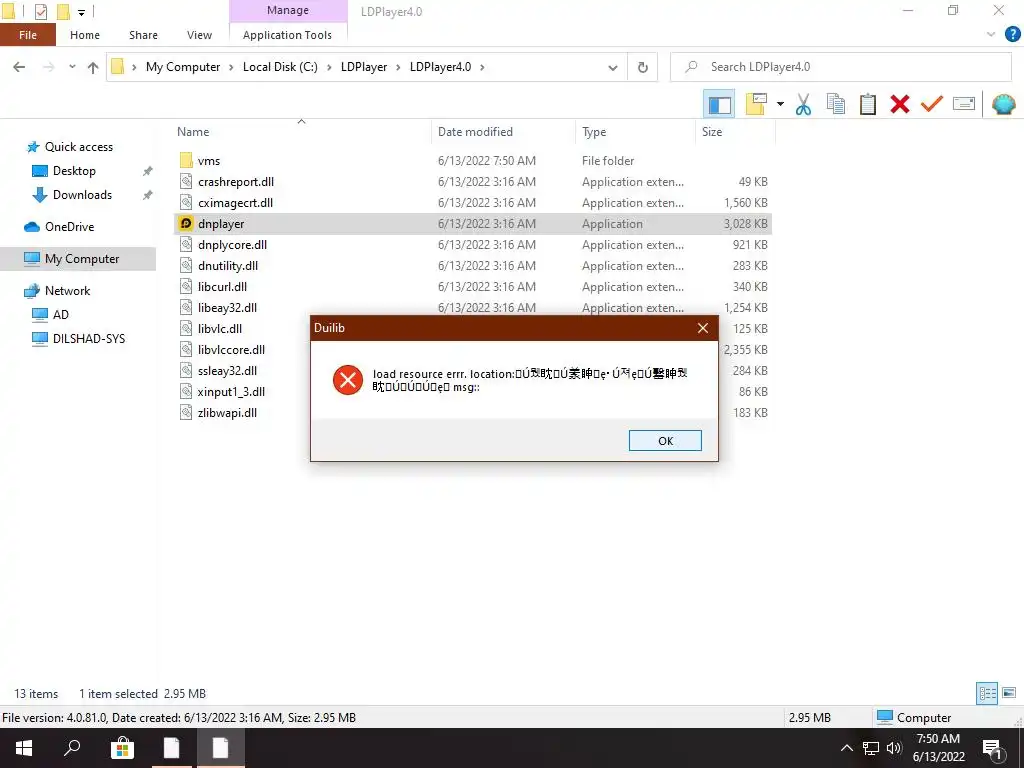Click the shell globe toolbar icon
1024x768 pixels.
click(x=1004, y=104)
